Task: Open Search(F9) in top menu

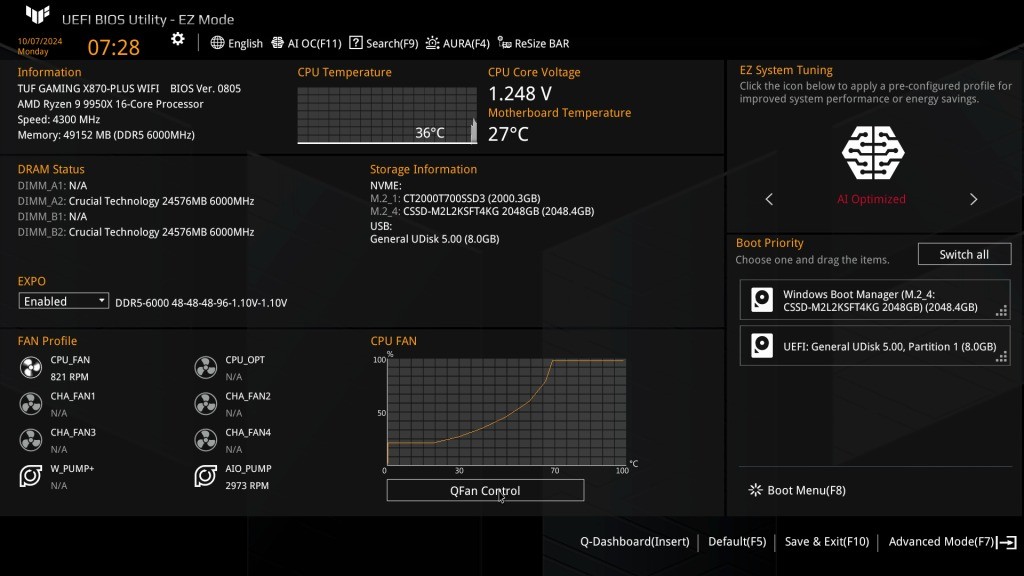Action: (x=383, y=43)
